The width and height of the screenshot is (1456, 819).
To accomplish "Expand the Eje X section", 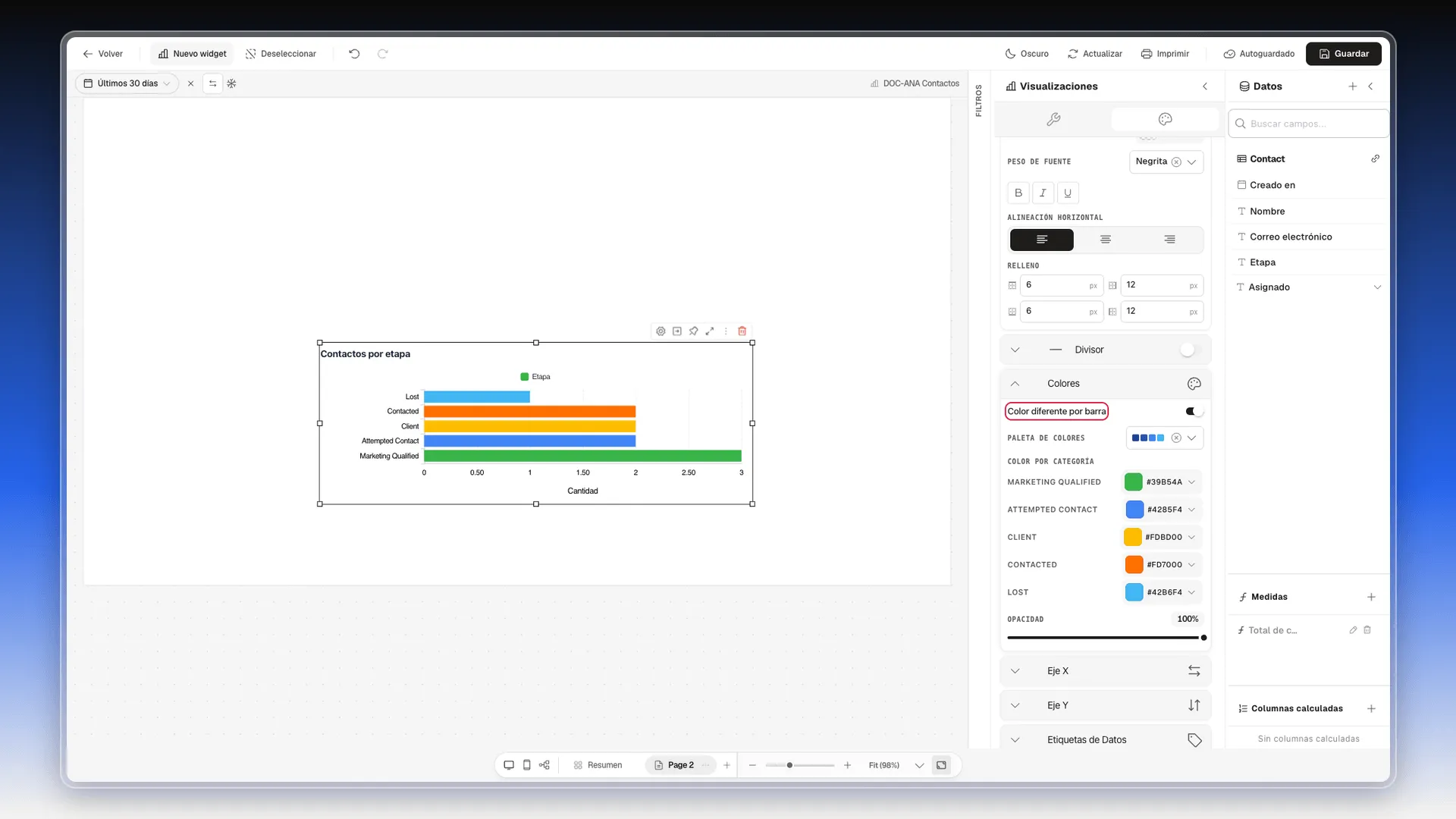I will [x=1106, y=671].
